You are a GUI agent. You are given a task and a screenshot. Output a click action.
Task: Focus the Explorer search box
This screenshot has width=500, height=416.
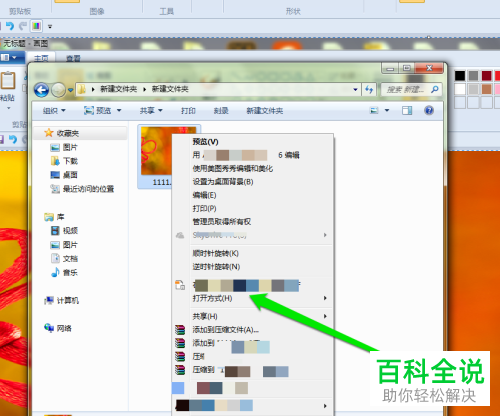pyautogui.click(x=411, y=89)
